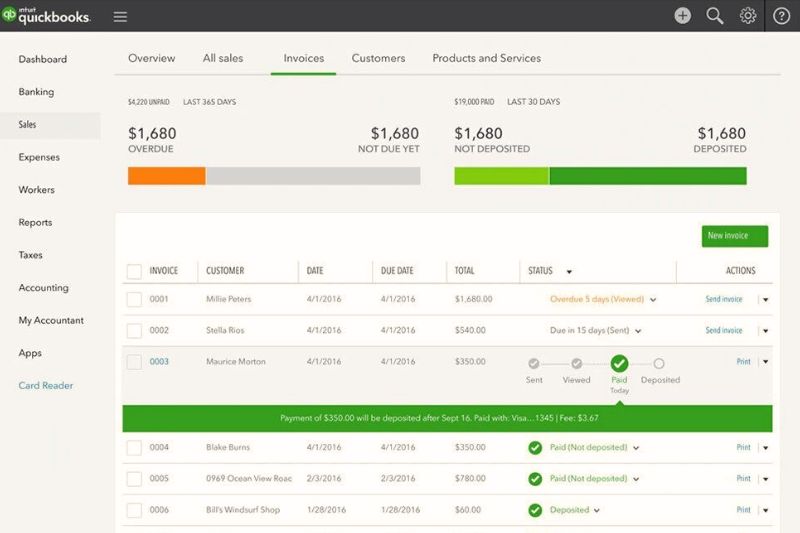Tick the checkbox for invoice 0004 Blake Burns
The image size is (800, 533).
[x=134, y=448]
